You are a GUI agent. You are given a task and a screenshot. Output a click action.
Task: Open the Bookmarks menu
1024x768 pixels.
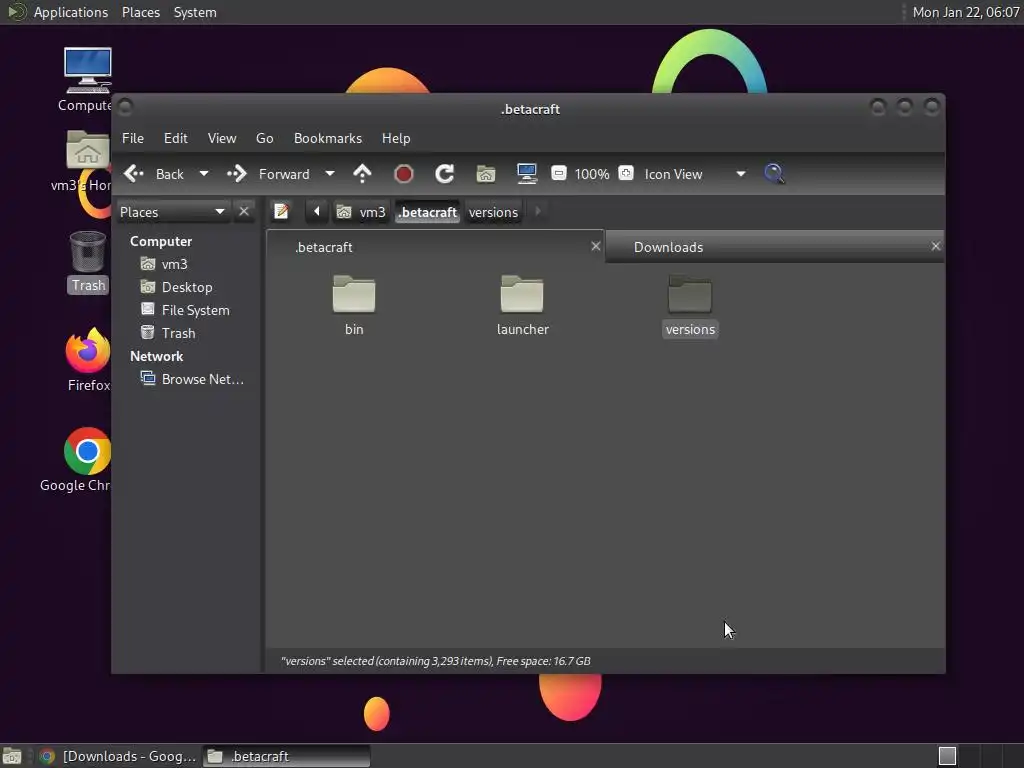[328, 138]
